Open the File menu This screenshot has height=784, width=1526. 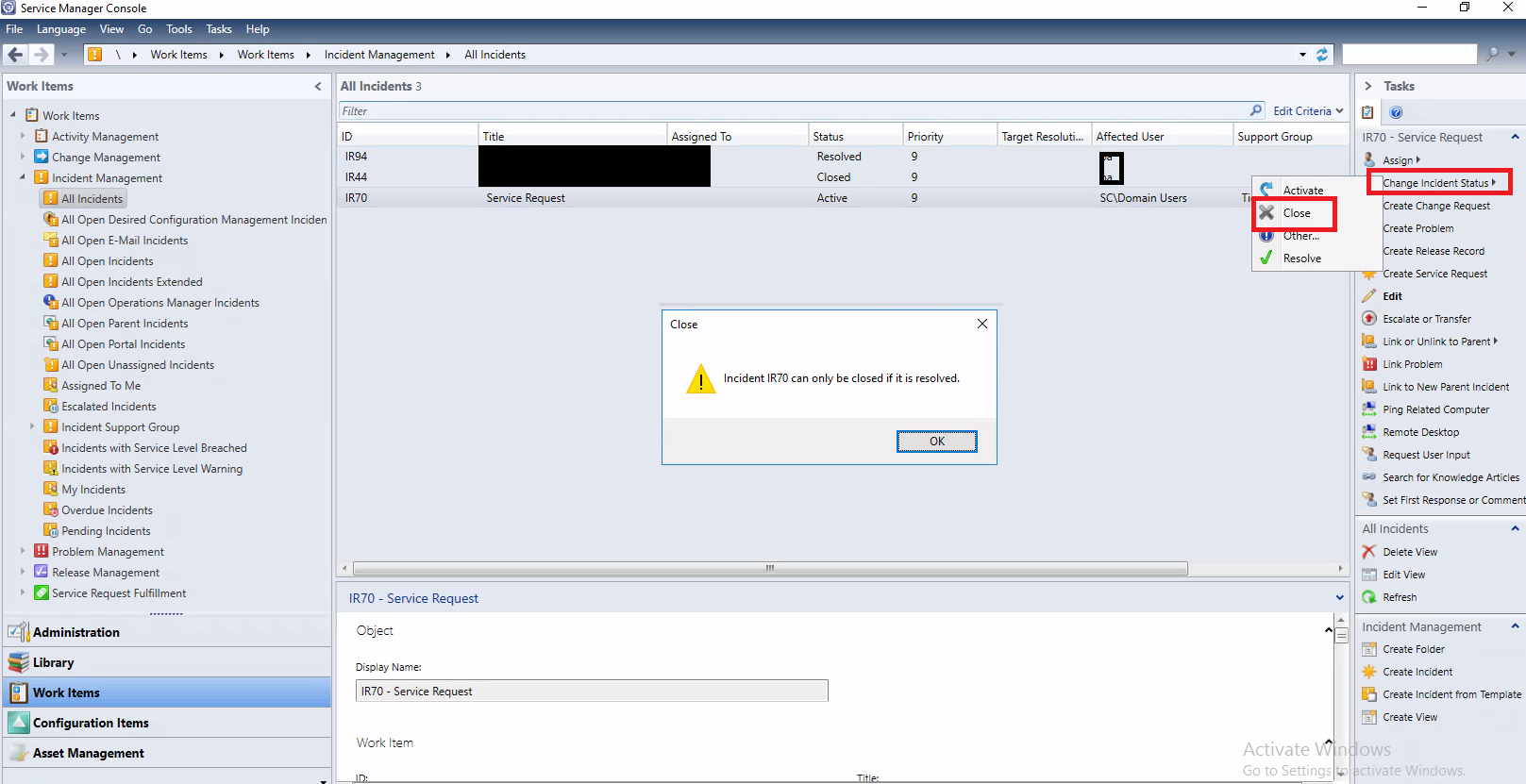14,29
